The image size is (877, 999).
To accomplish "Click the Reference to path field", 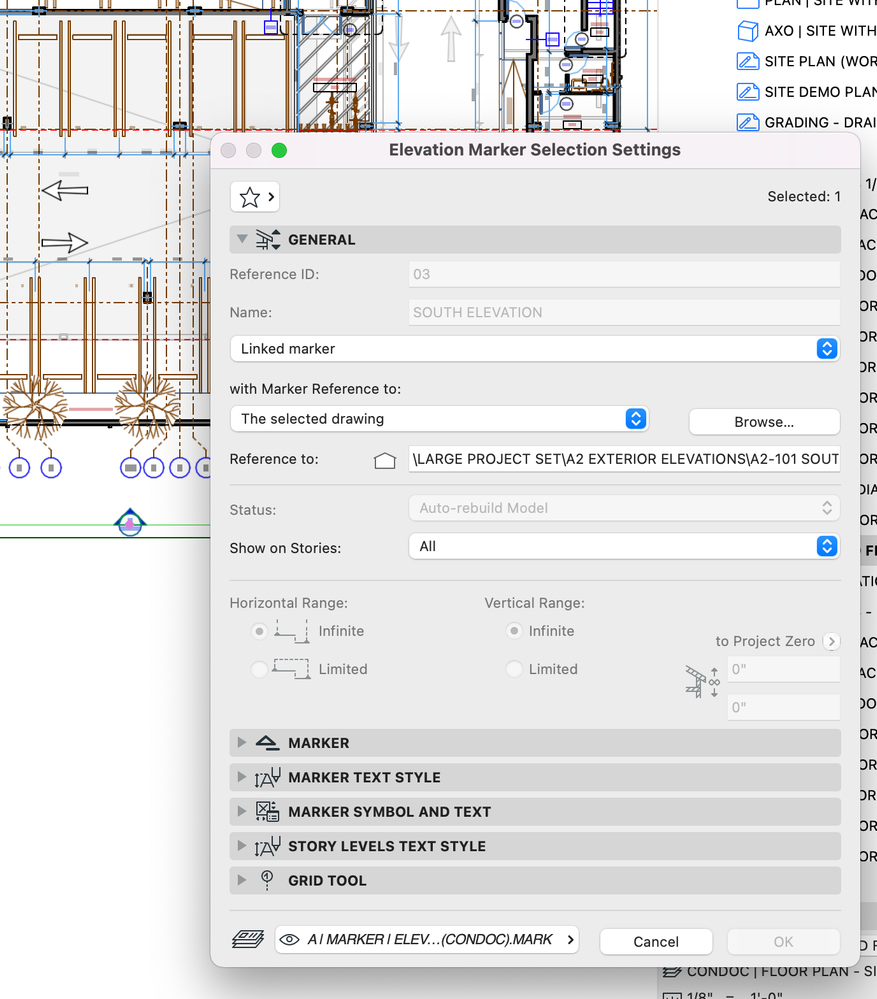I will (x=624, y=460).
